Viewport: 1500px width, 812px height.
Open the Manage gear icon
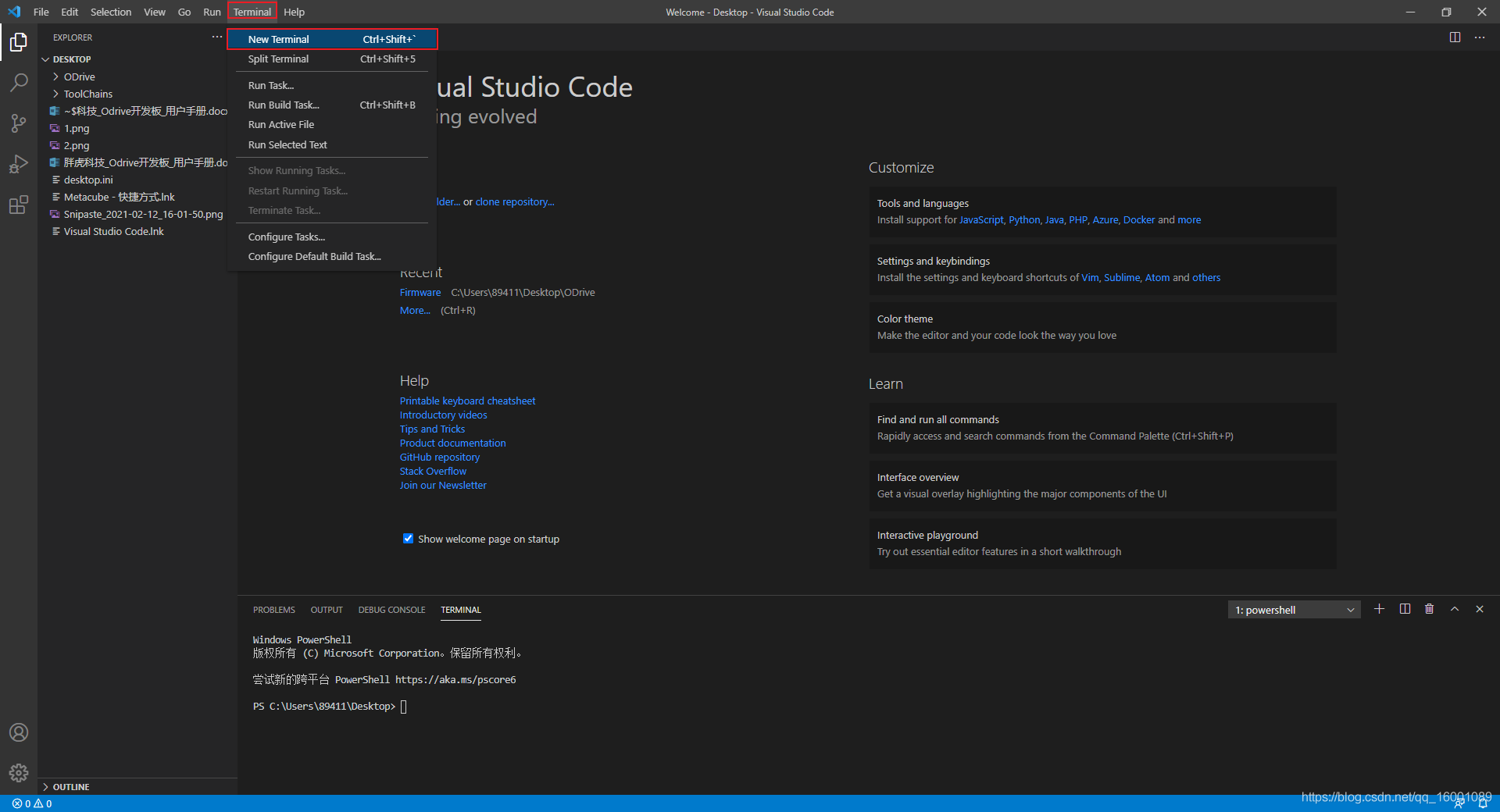point(19,773)
